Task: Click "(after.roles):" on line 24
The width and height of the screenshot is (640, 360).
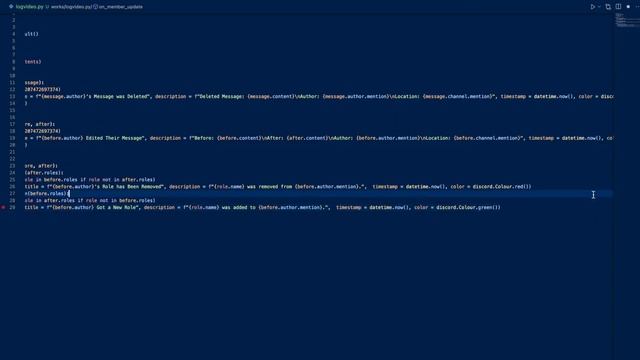Action: click(44, 173)
